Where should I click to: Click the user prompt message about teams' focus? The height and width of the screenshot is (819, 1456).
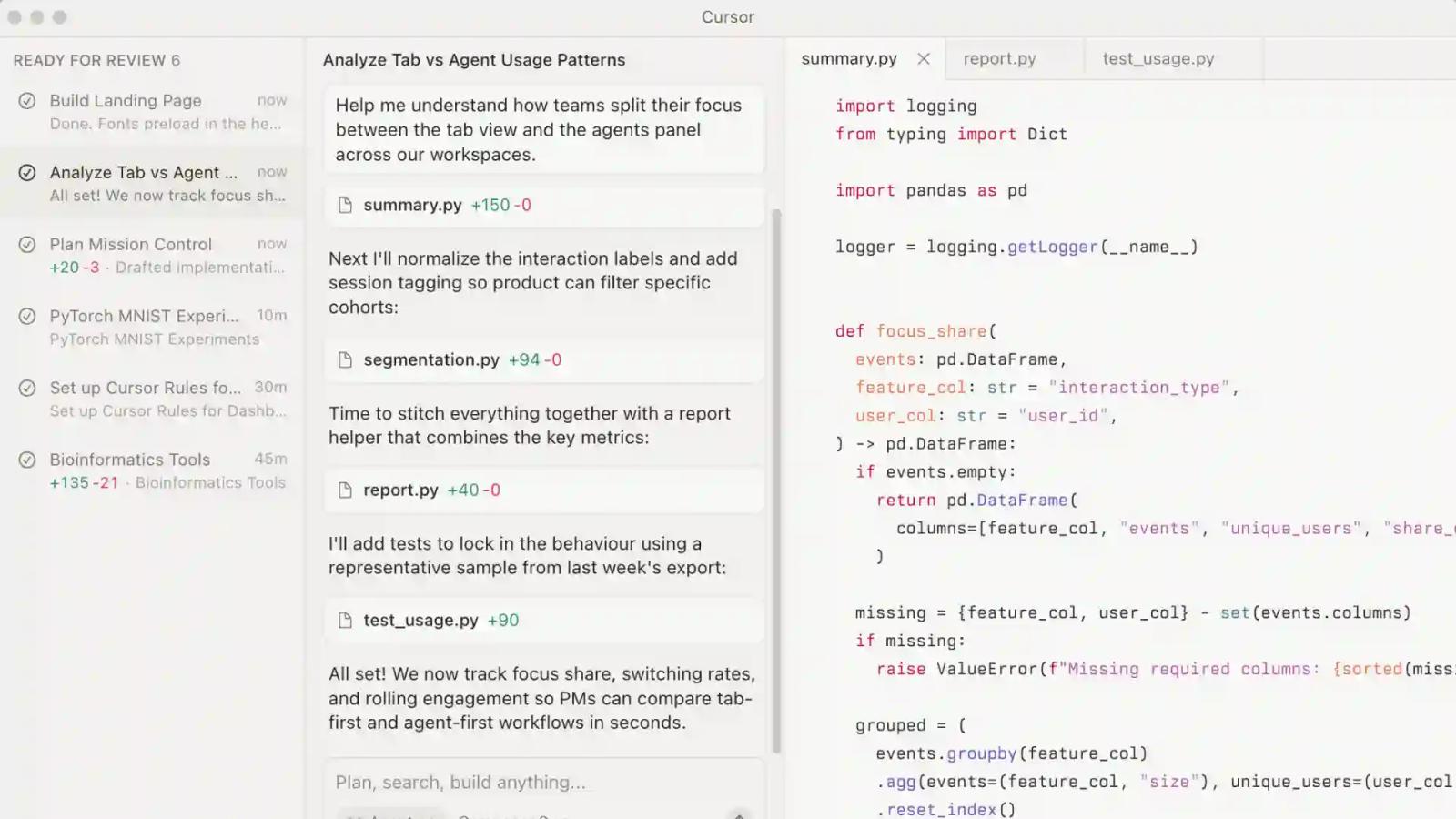pos(544,130)
